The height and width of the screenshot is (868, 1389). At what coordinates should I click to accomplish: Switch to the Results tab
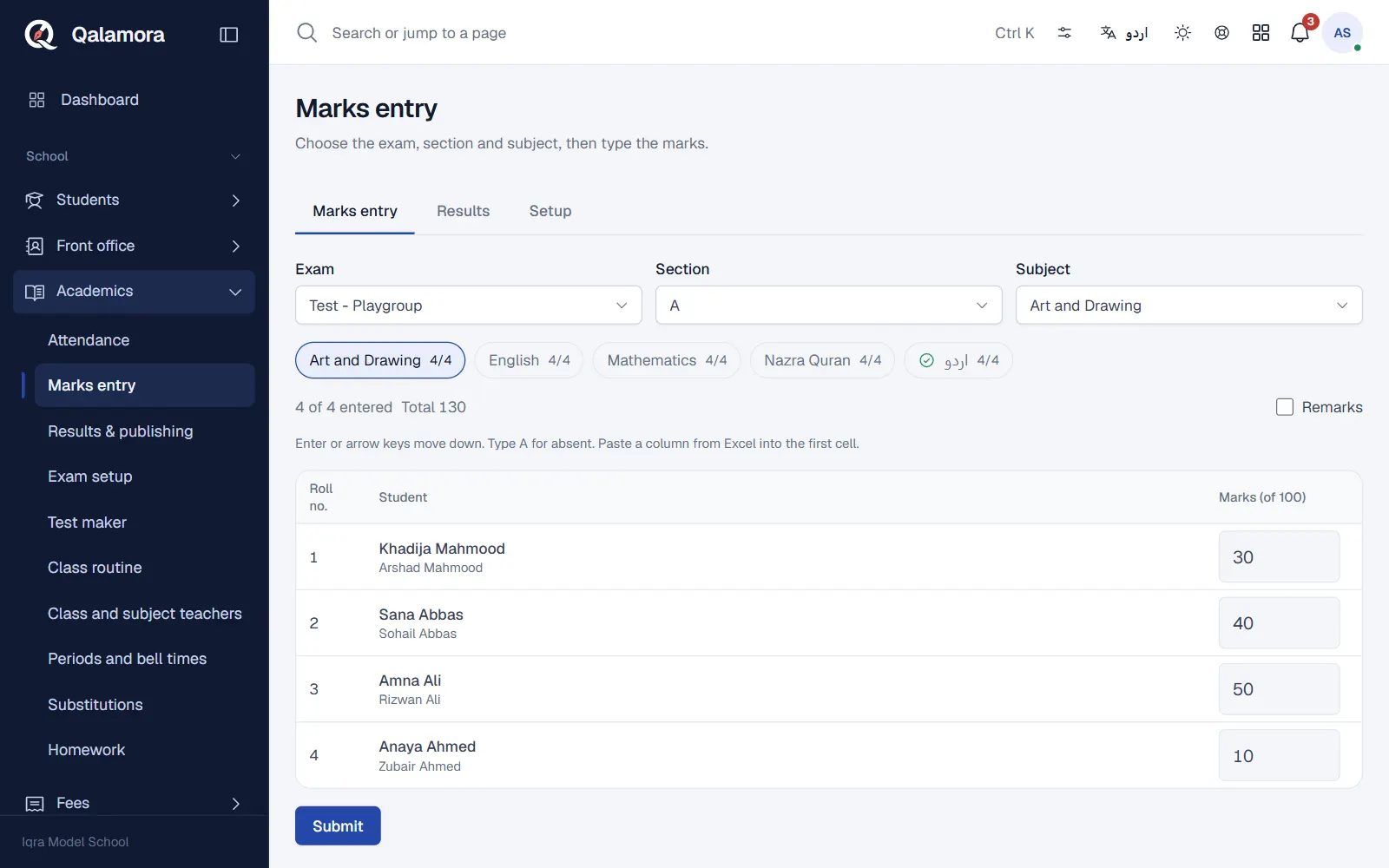coord(463,211)
